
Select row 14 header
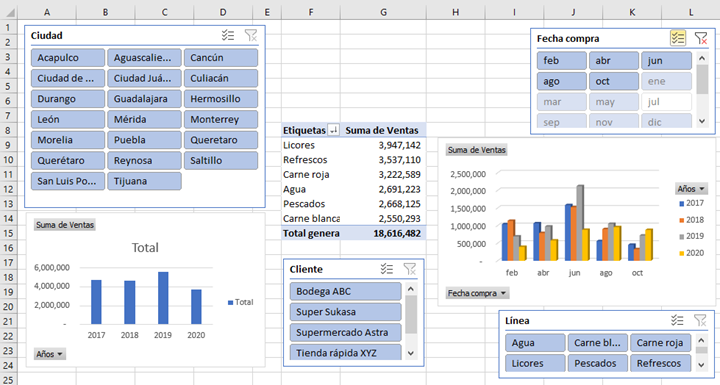pyautogui.click(x=8, y=219)
